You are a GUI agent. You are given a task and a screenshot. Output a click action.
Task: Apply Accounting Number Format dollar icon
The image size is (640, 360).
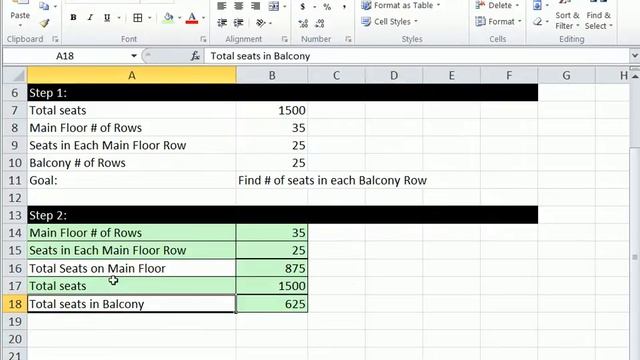click(302, 7)
